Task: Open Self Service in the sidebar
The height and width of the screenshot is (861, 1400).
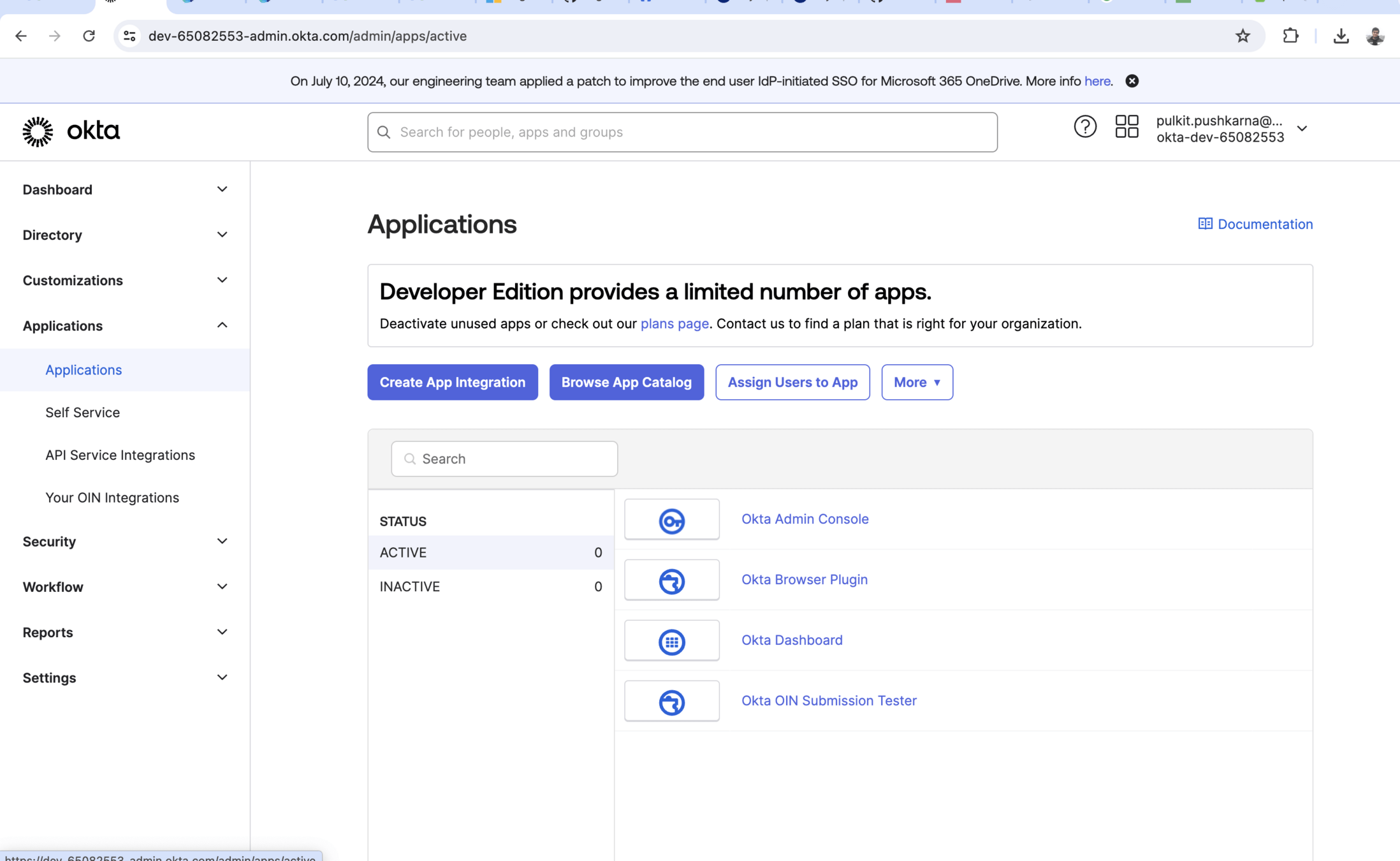Action: [x=82, y=413]
